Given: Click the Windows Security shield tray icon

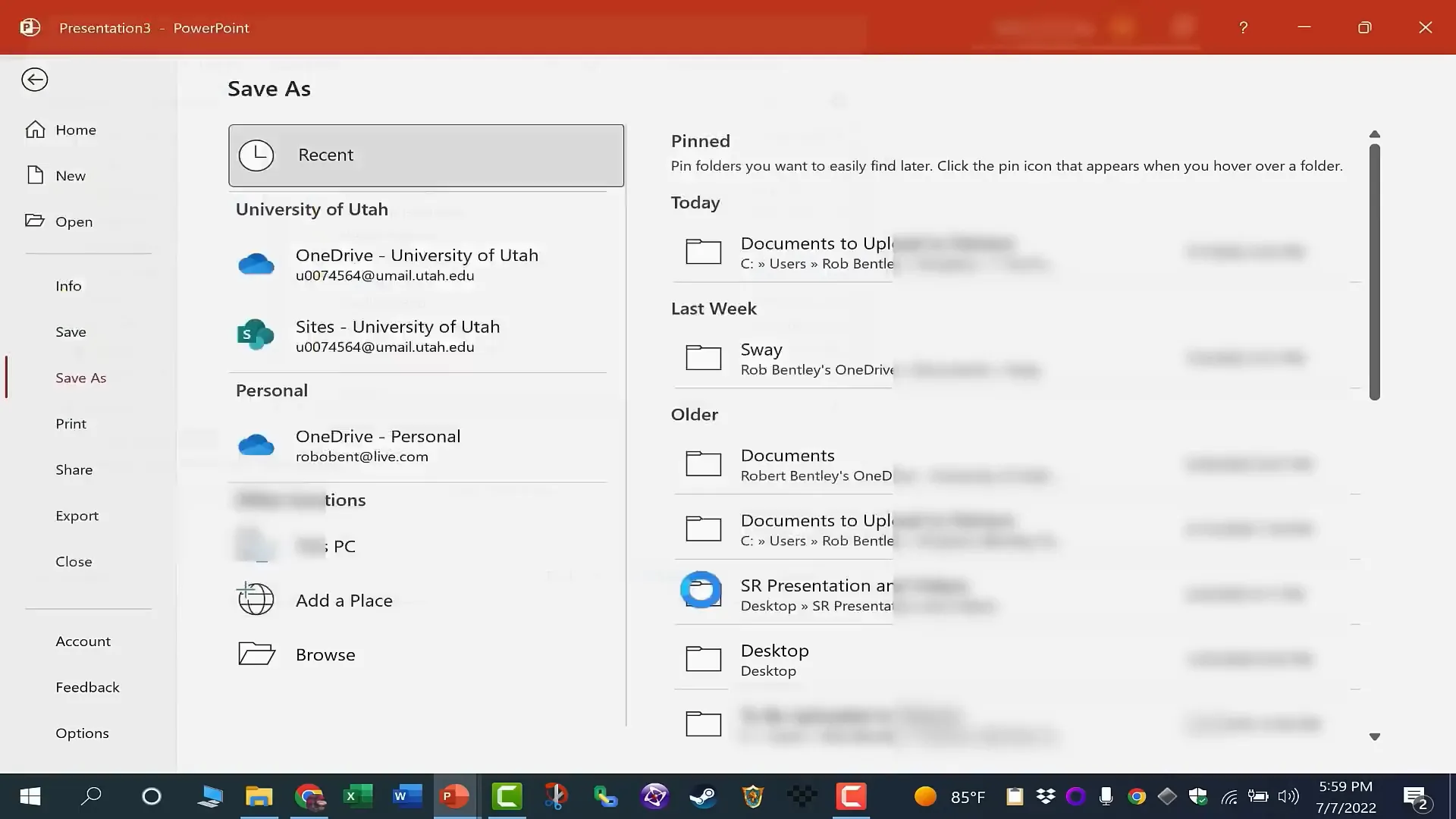Looking at the screenshot, I should [x=1198, y=796].
